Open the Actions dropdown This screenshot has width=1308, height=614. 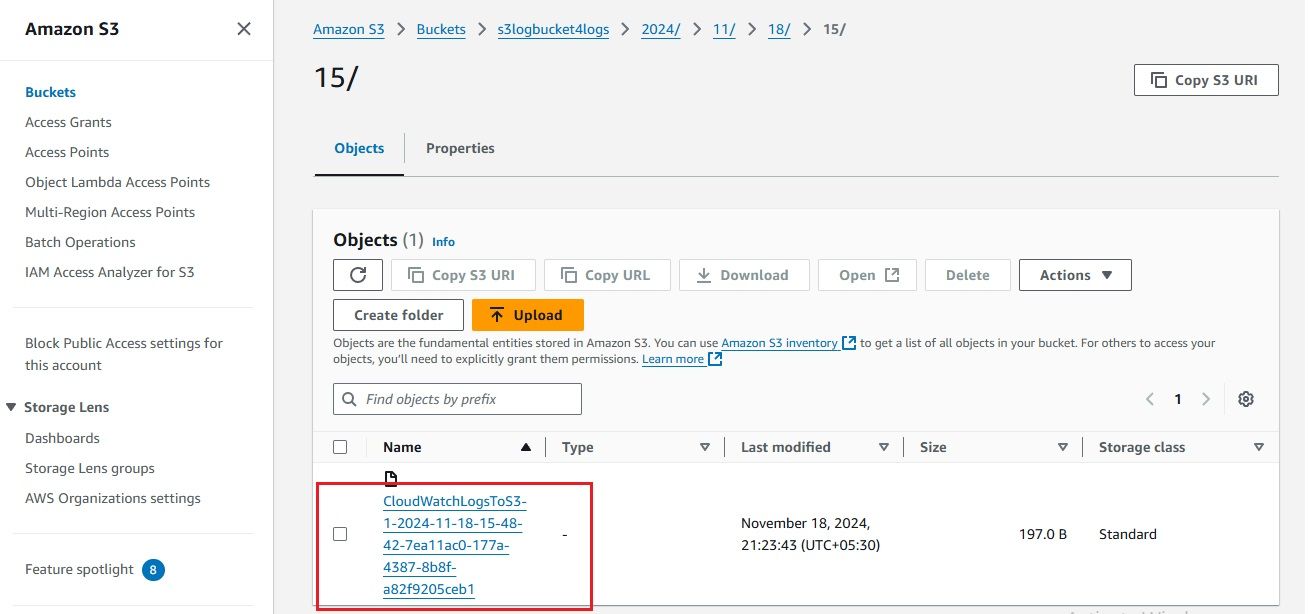click(x=1074, y=274)
